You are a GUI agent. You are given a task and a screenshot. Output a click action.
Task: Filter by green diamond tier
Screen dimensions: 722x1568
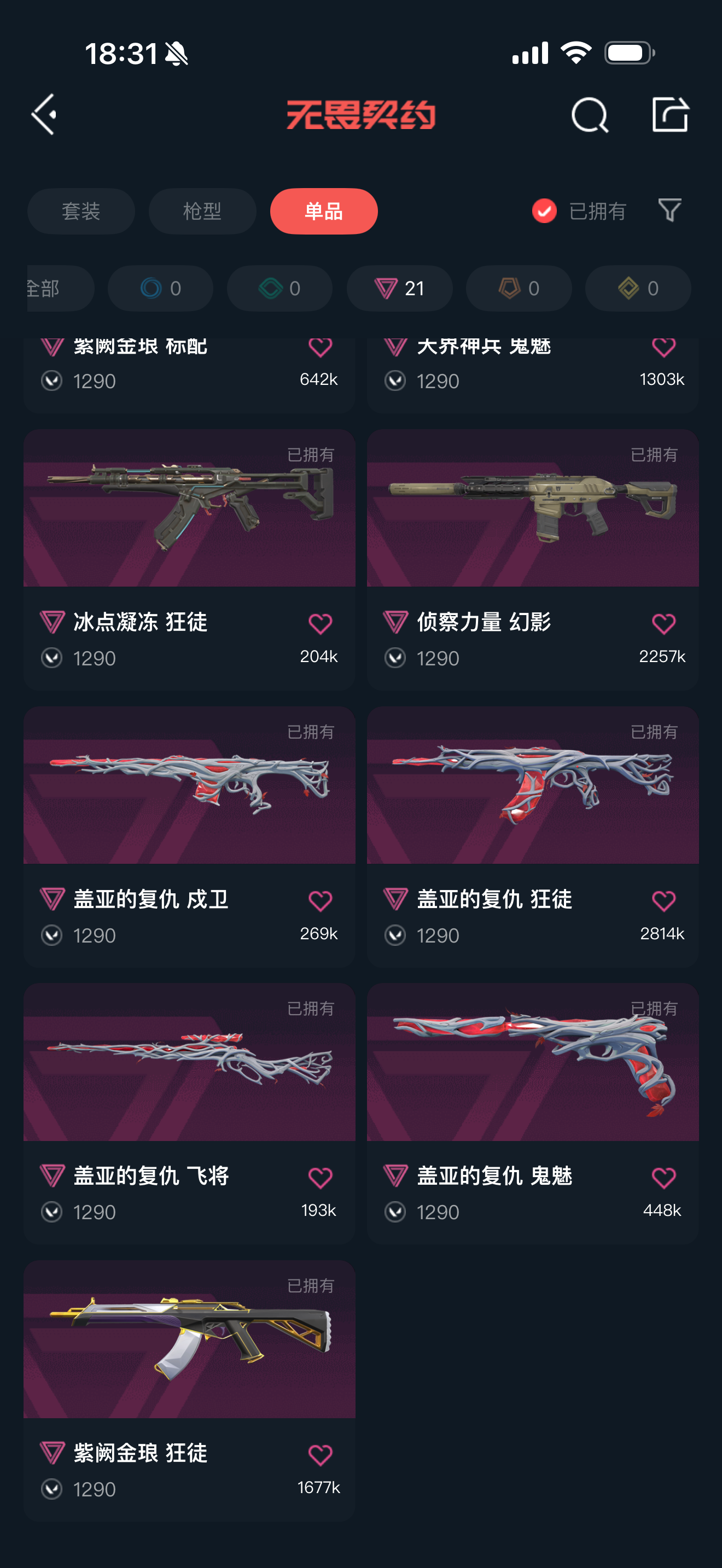280,288
